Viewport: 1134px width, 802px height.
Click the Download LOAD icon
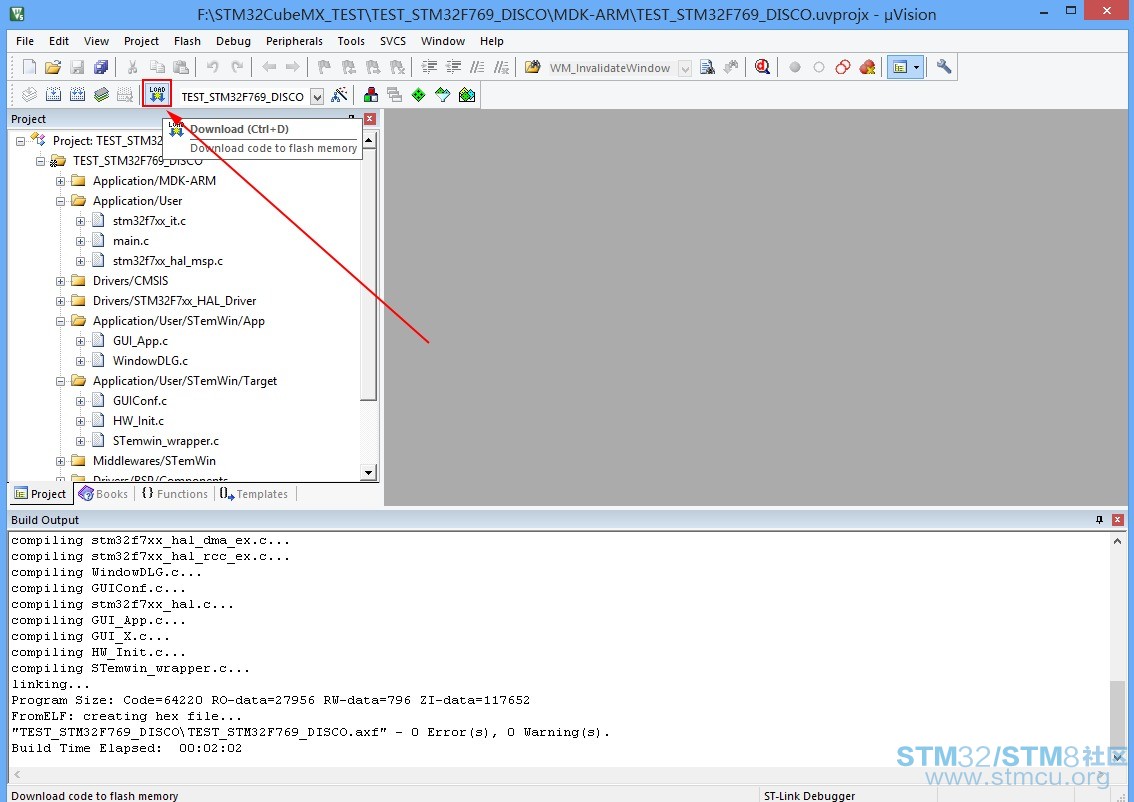(x=157, y=94)
